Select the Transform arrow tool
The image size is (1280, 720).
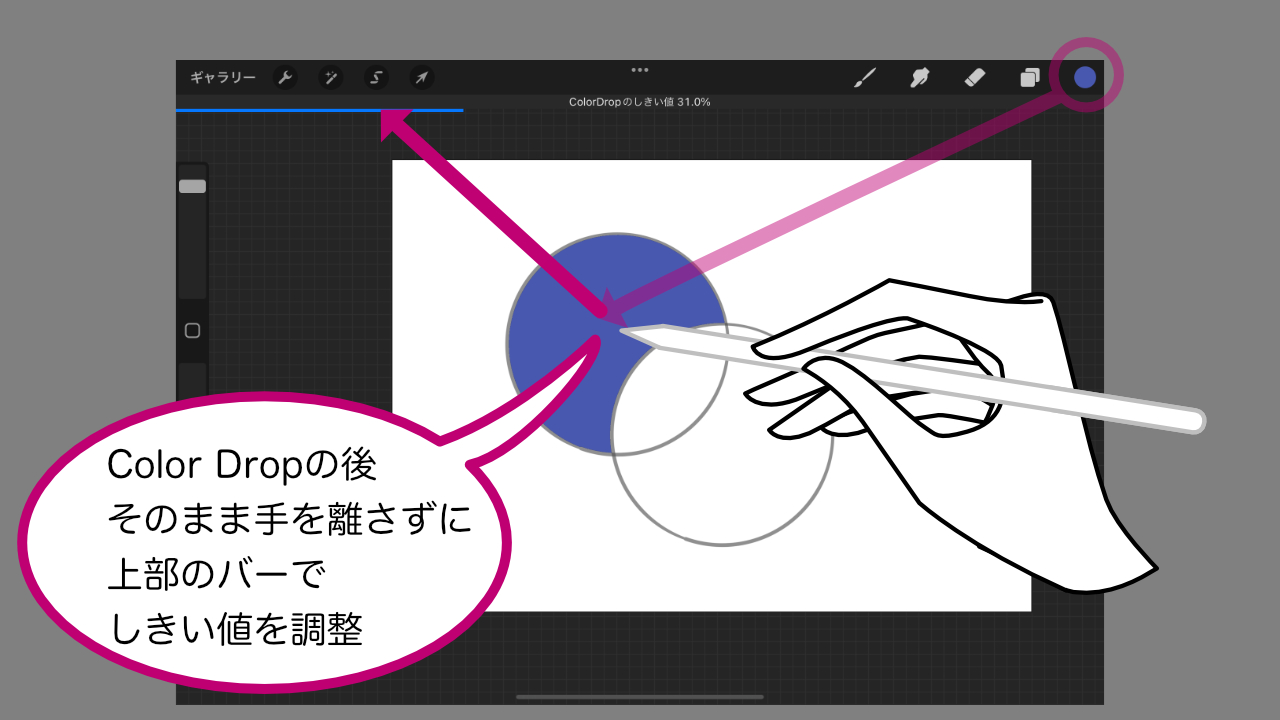click(x=422, y=78)
